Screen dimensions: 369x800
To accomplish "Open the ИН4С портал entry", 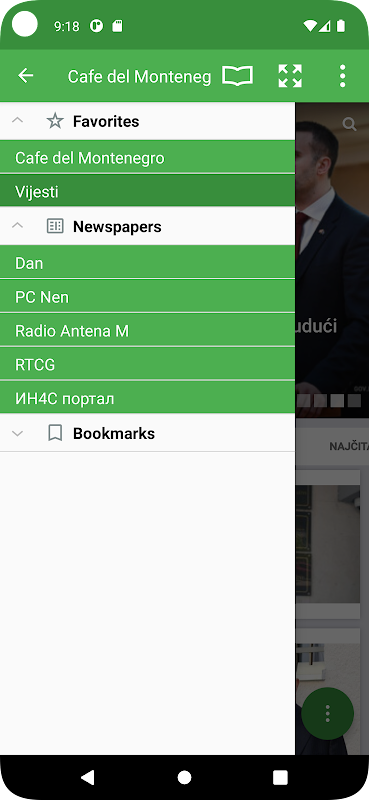I will click(147, 398).
